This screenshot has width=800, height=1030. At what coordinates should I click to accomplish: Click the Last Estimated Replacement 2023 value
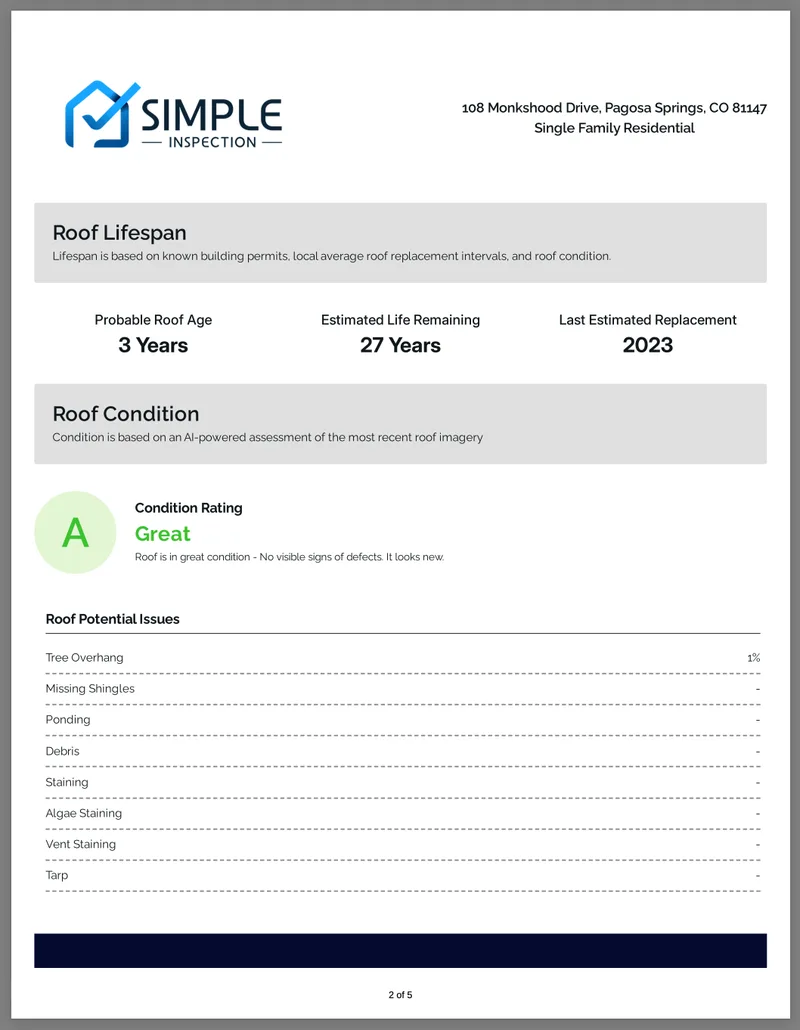pyautogui.click(x=647, y=345)
